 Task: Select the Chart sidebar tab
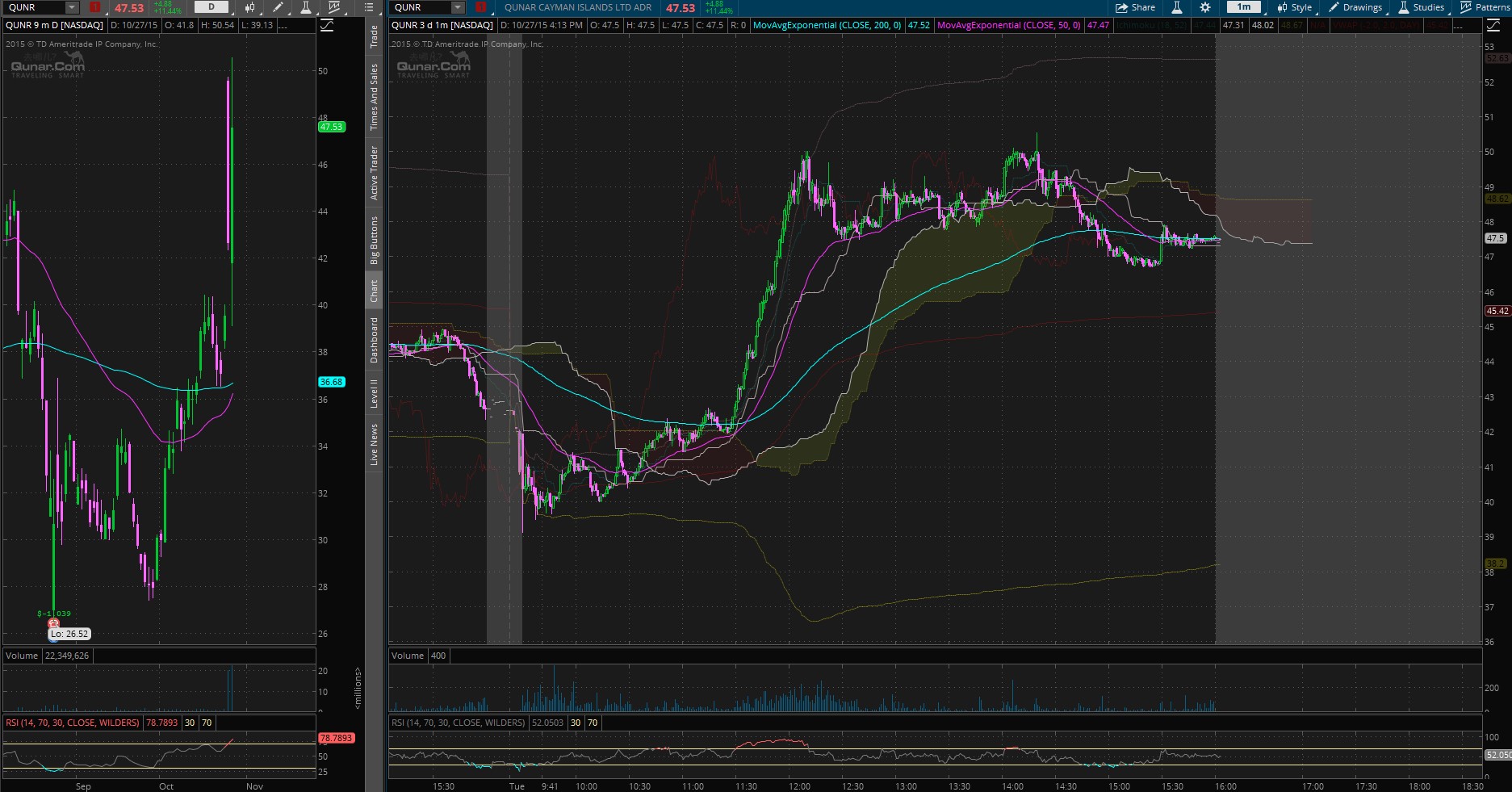click(x=374, y=291)
